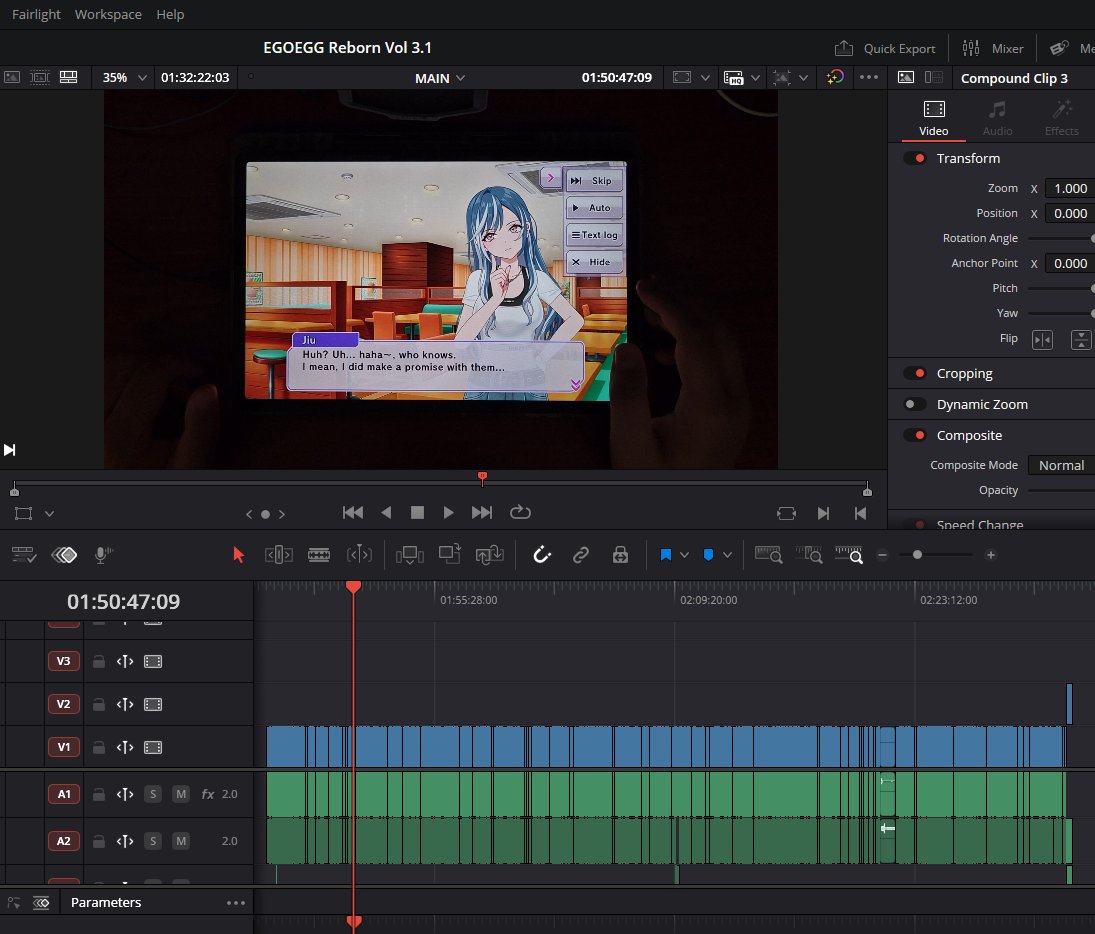Open the Workspace menu
This screenshot has width=1095, height=934.
click(108, 14)
